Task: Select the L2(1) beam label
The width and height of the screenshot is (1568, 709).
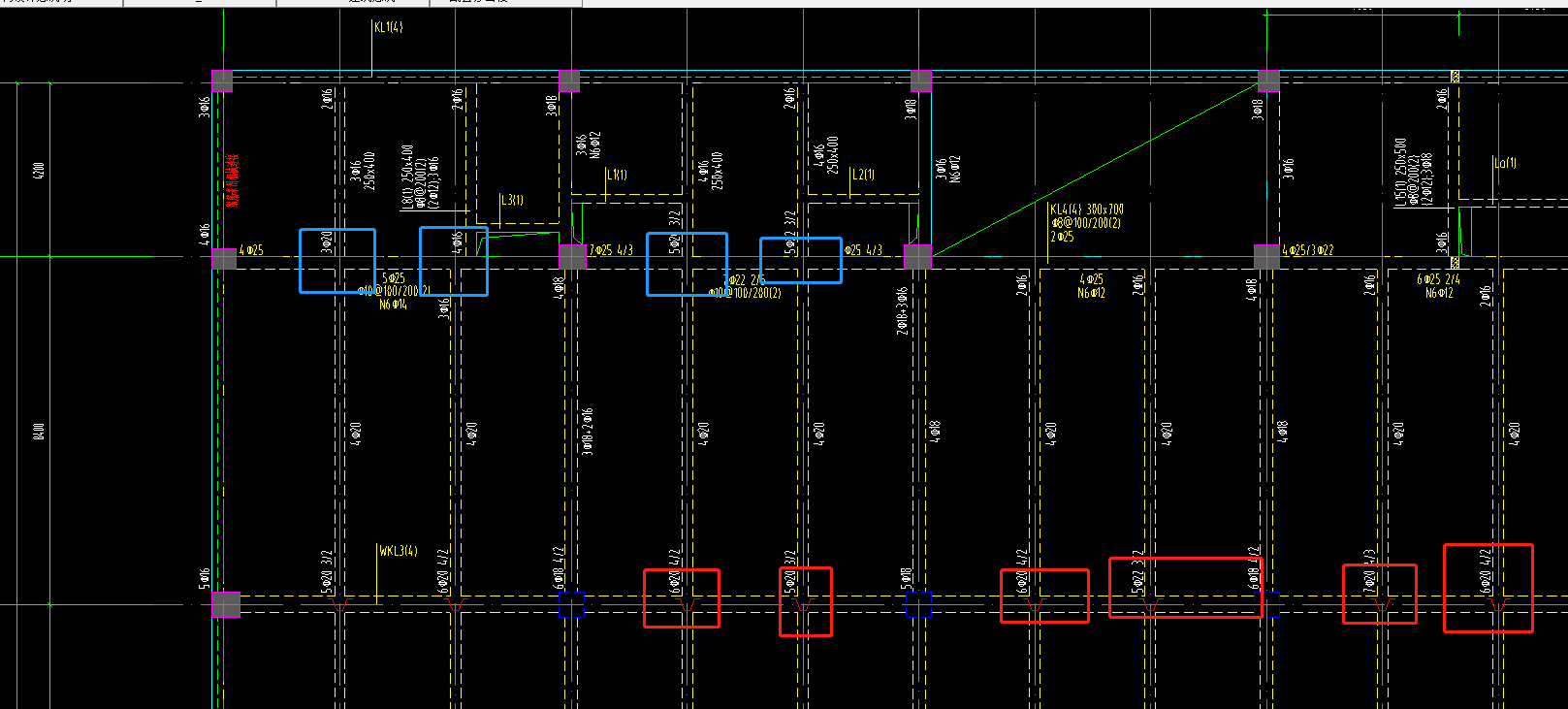Action: tap(864, 175)
